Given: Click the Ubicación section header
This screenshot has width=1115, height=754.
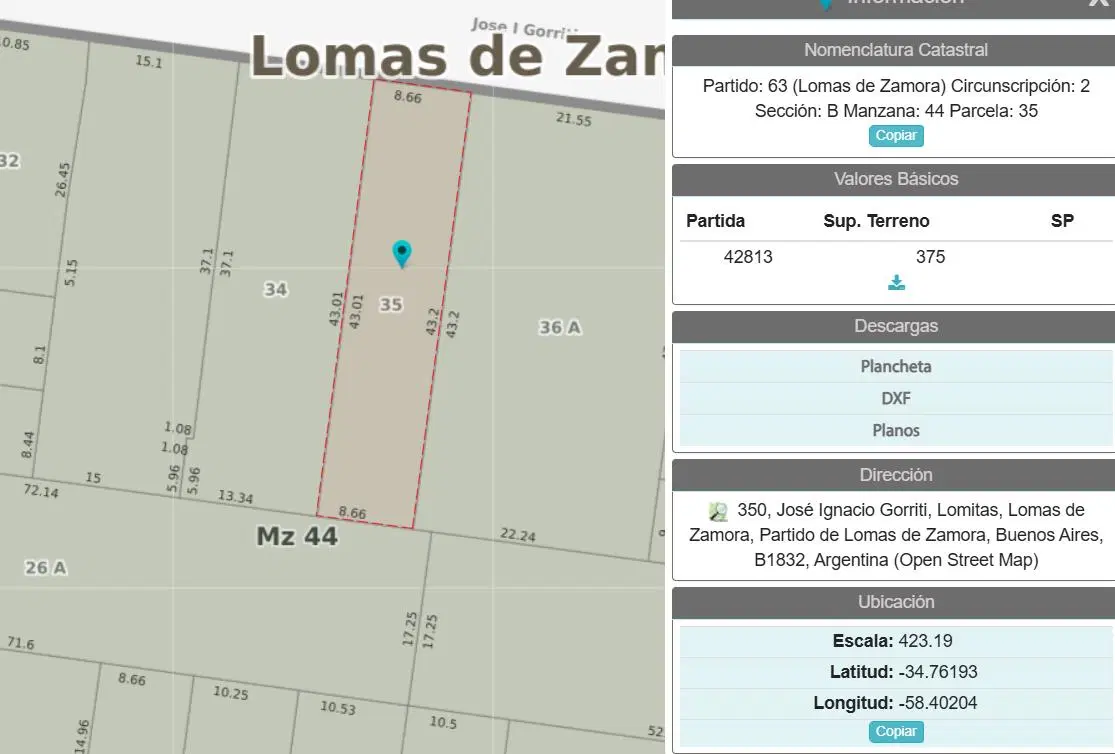Looking at the screenshot, I should (x=896, y=602).
